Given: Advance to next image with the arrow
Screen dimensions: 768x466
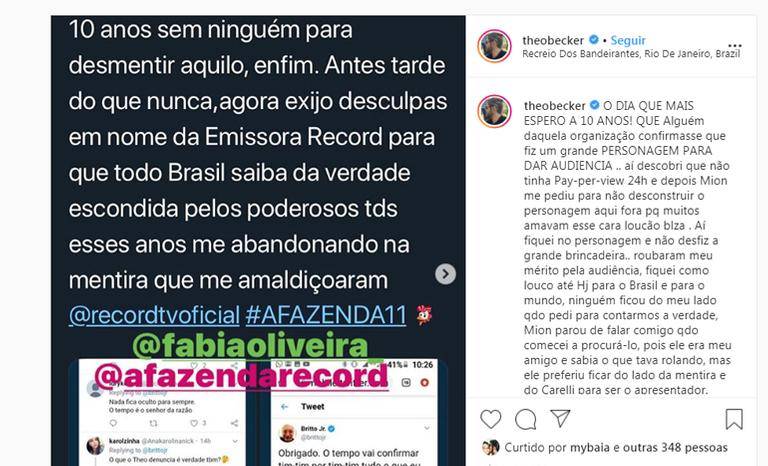Looking at the screenshot, I should (x=445, y=274).
